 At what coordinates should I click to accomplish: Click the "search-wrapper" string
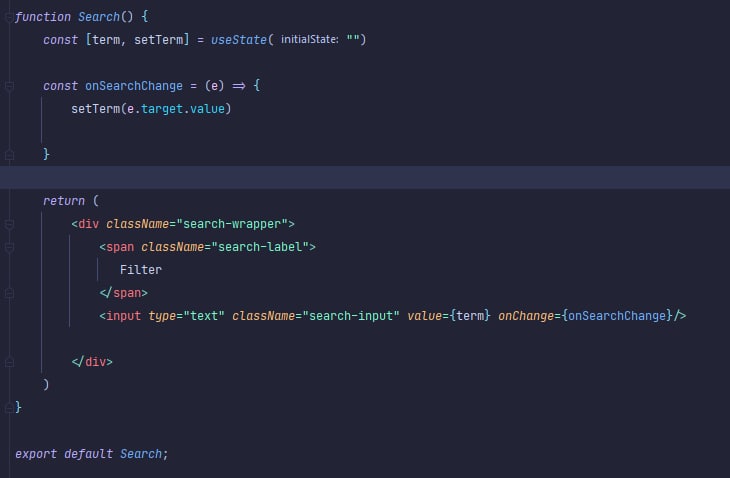(232, 224)
